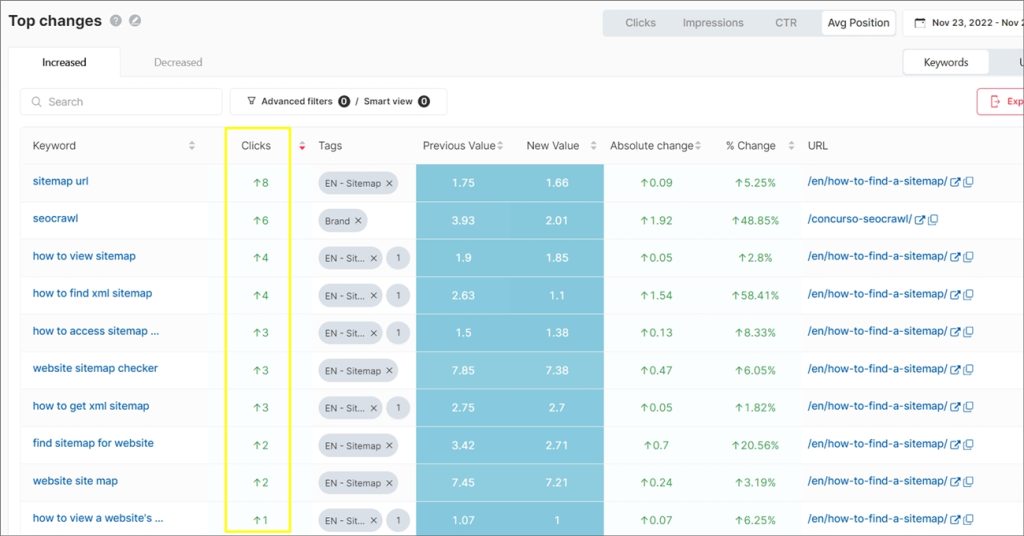
Task: Open external link icon in how to access sitemap row
Action: pos(955,332)
